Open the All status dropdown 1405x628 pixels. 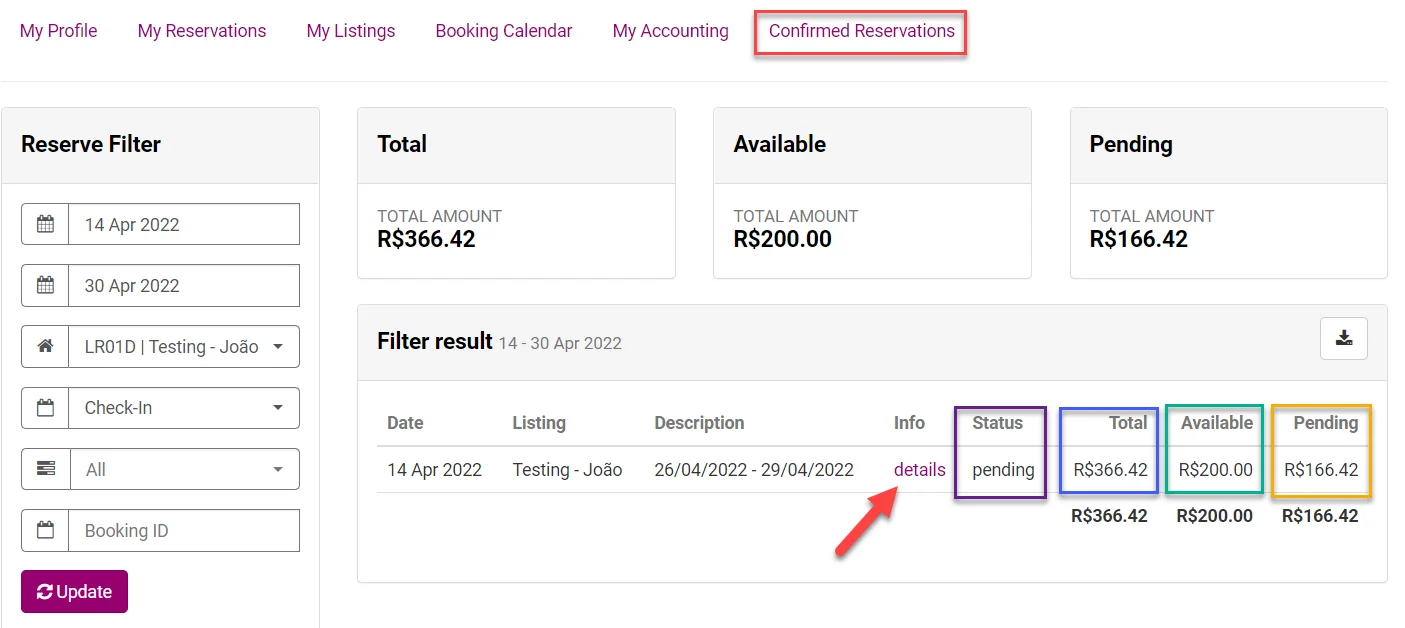[x=184, y=469]
